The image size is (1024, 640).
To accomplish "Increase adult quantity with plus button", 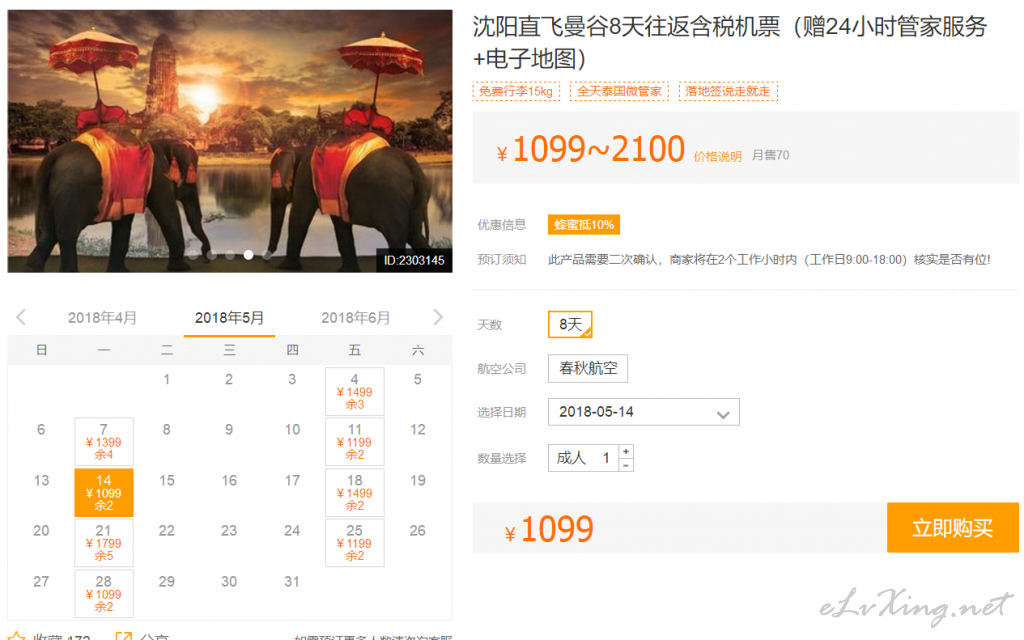I will click(x=626, y=451).
